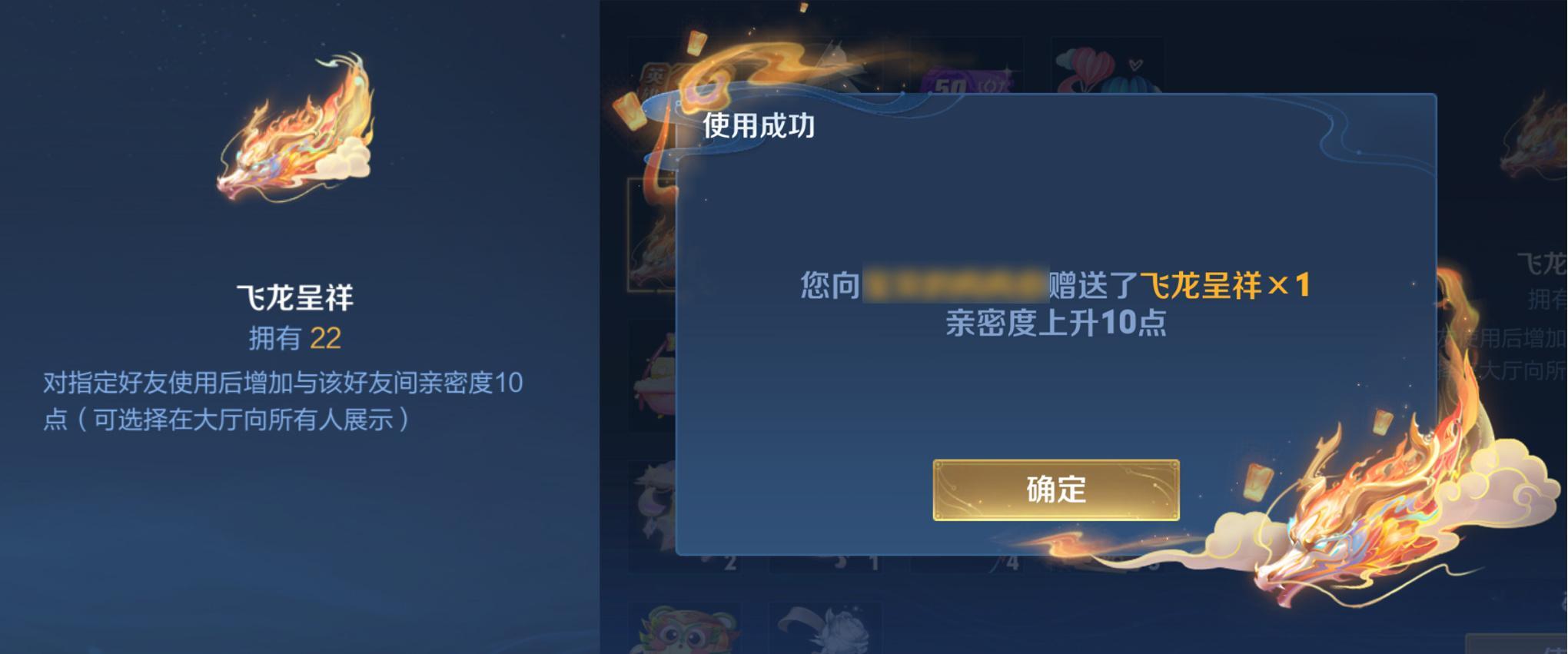
Task: Confirm the gift with the 确定 button
Action: point(1055,490)
